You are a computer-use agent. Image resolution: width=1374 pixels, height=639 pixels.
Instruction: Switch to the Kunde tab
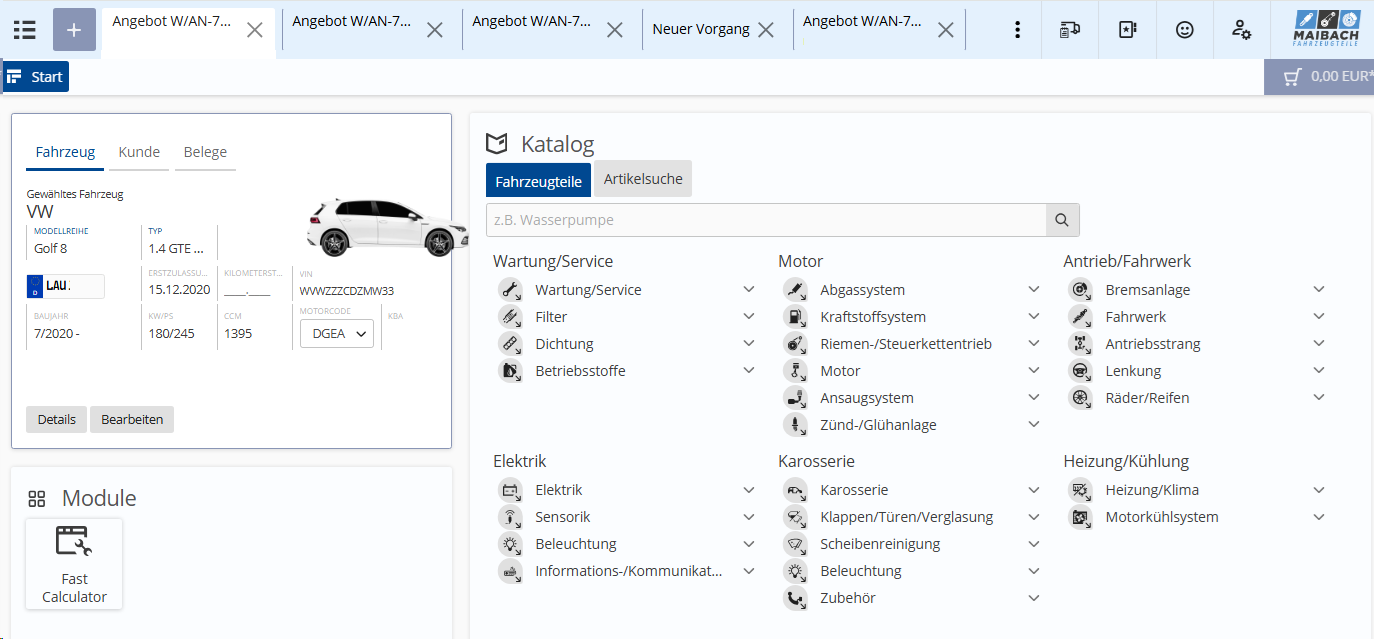(x=139, y=152)
